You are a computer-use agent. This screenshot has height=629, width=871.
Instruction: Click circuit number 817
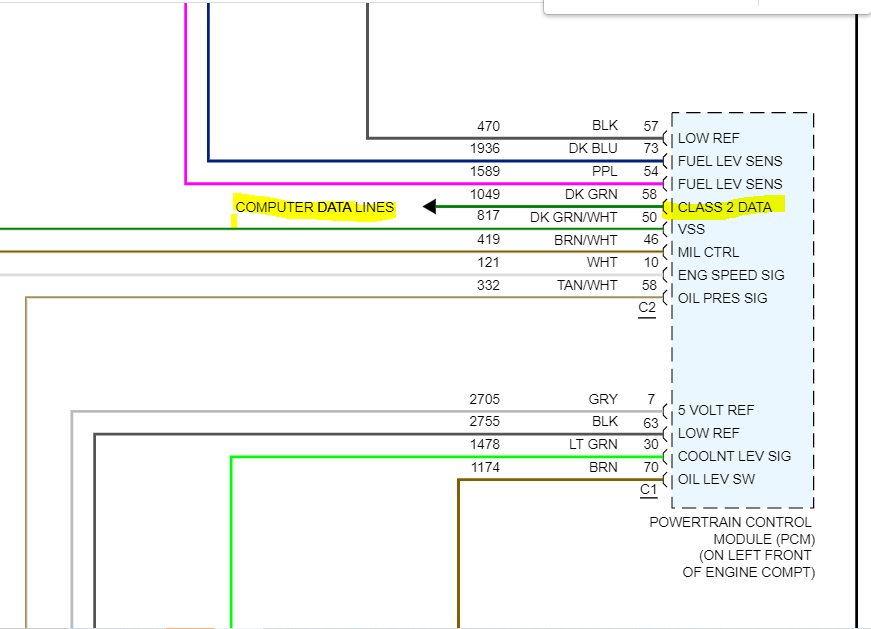tap(488, 216)
